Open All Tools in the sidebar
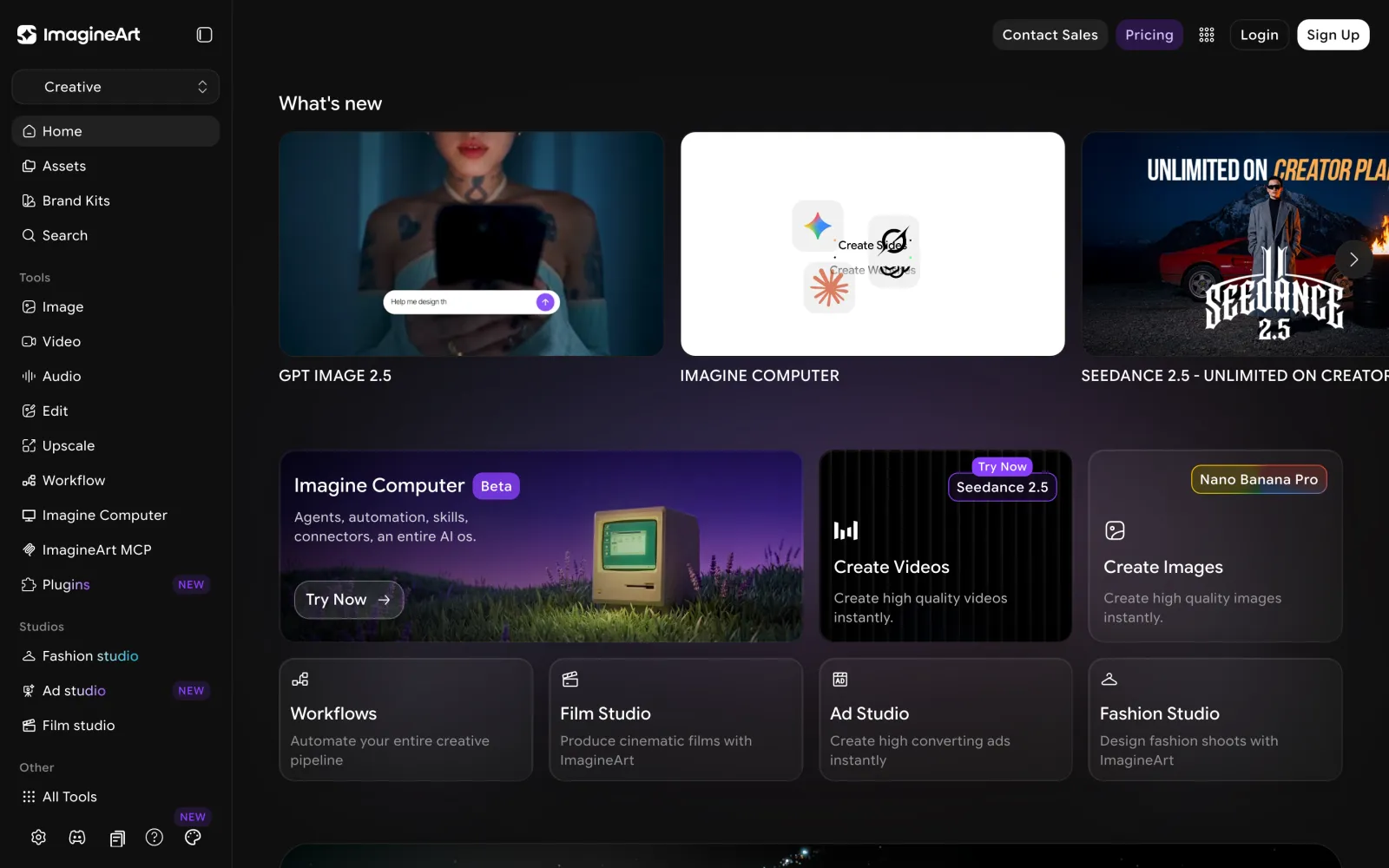This screenshot has height=868, width=1389. (x=115, y=797)
